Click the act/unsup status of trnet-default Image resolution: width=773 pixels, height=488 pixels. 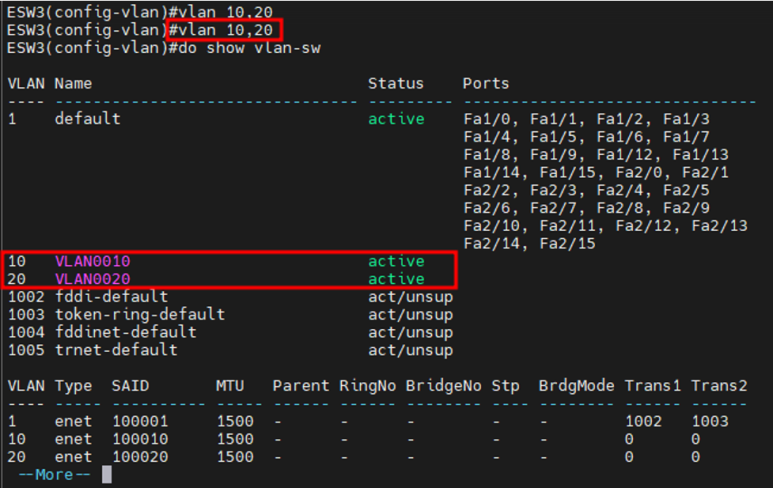click(x=411, y=350)
